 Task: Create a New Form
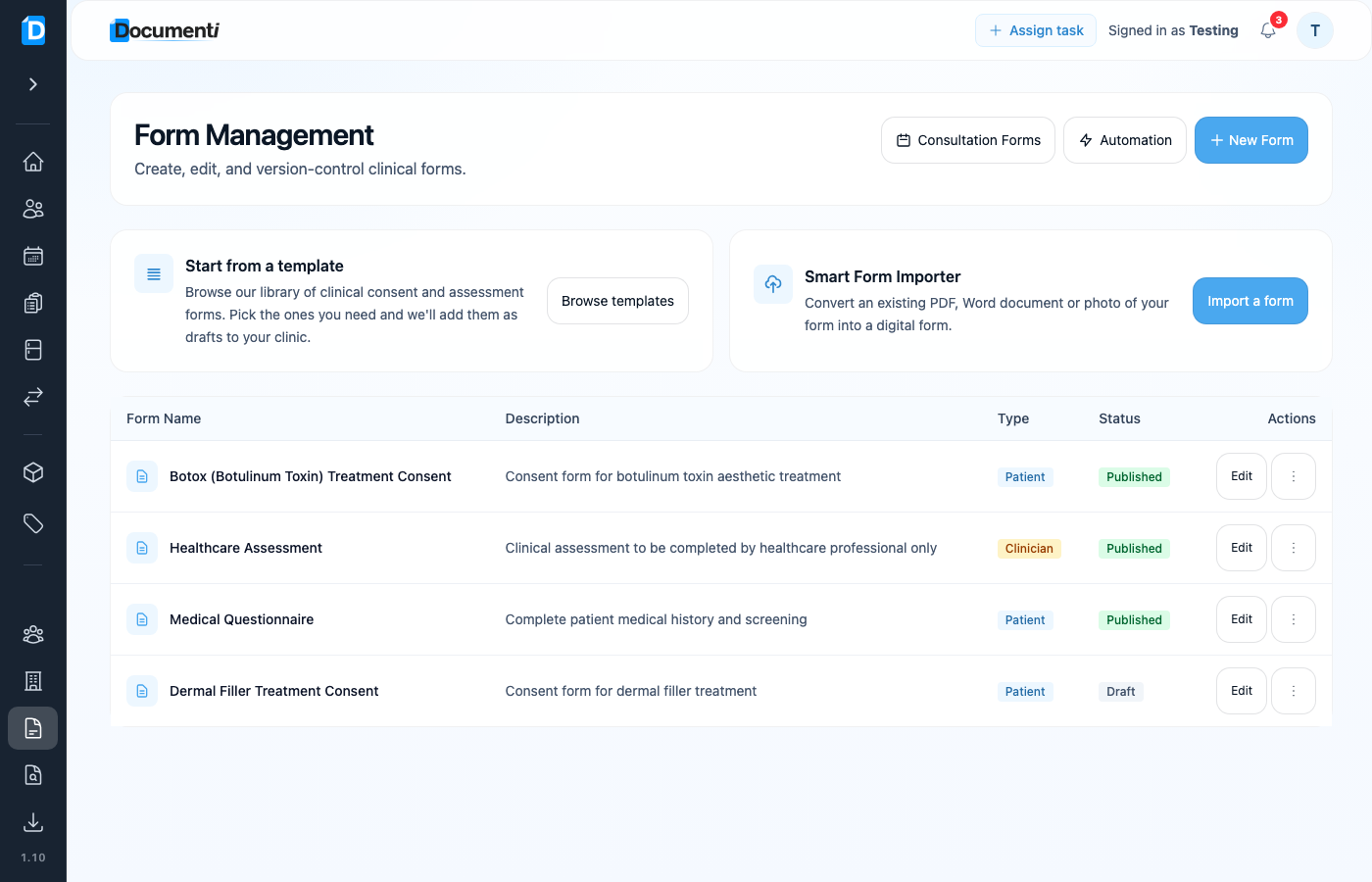1251,140
